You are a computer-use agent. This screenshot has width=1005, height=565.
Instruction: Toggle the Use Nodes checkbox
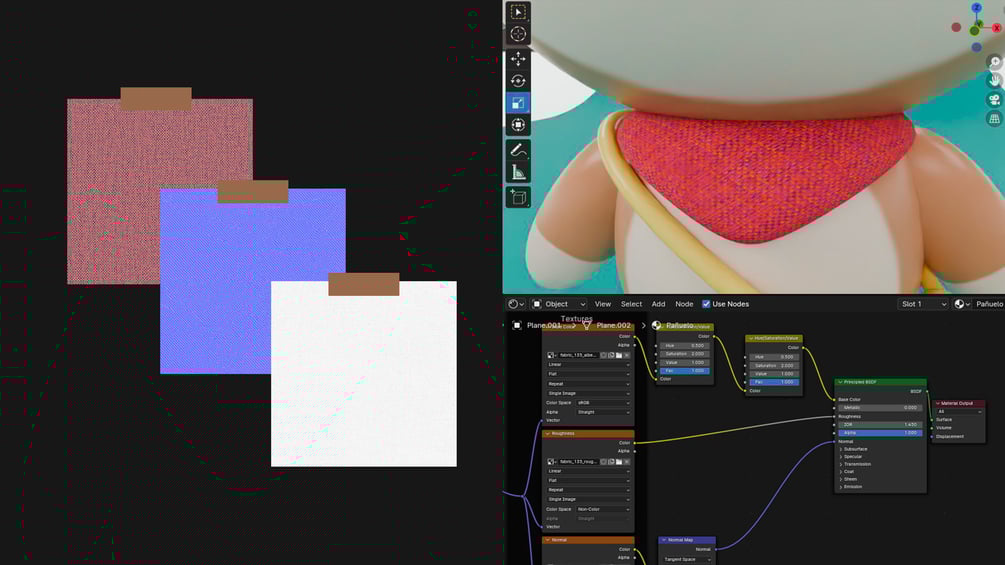[706, 304]
